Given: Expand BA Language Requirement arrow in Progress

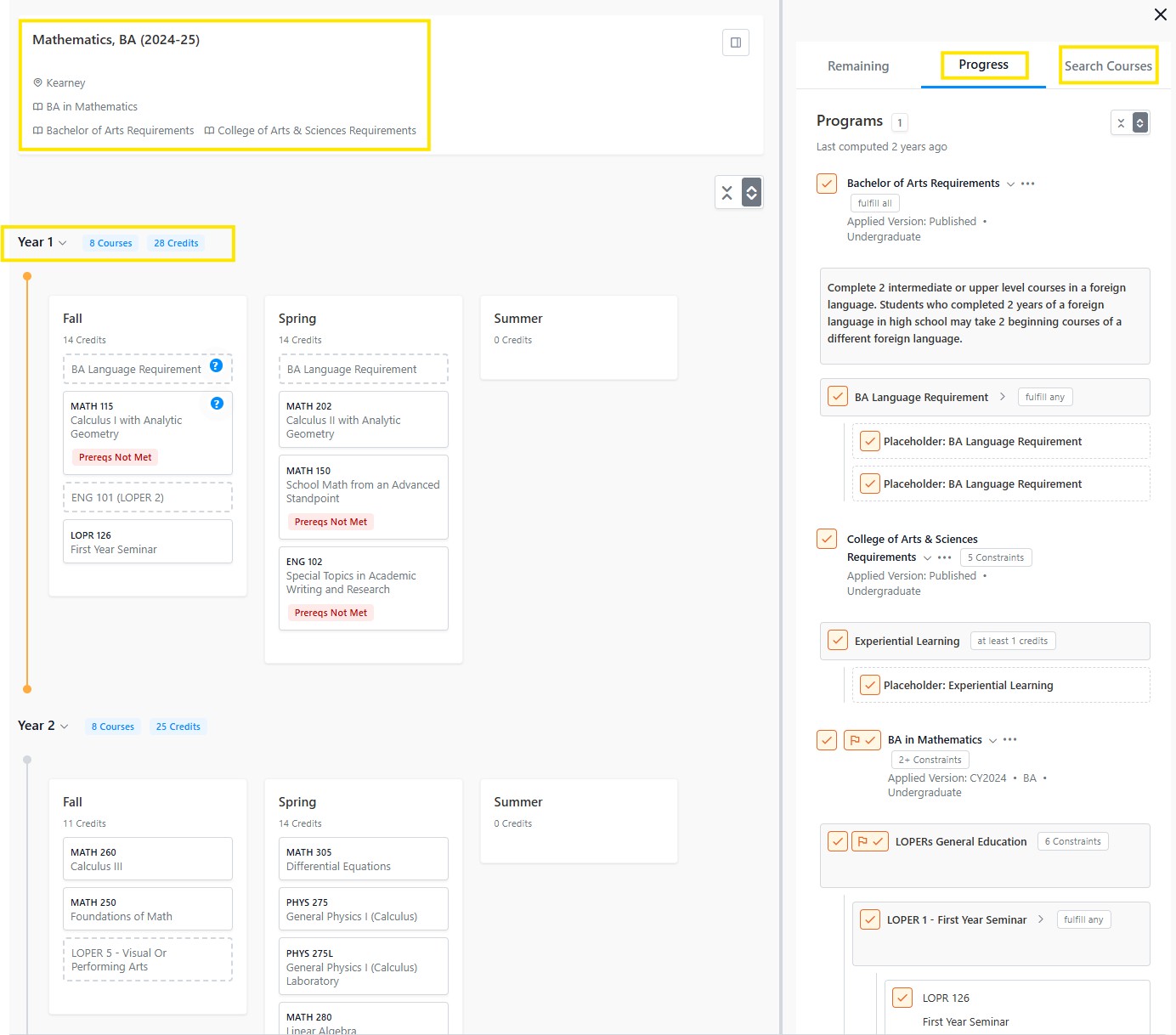Looking at the screenshot, I should pyautogui.click(x=1003, y=397).
